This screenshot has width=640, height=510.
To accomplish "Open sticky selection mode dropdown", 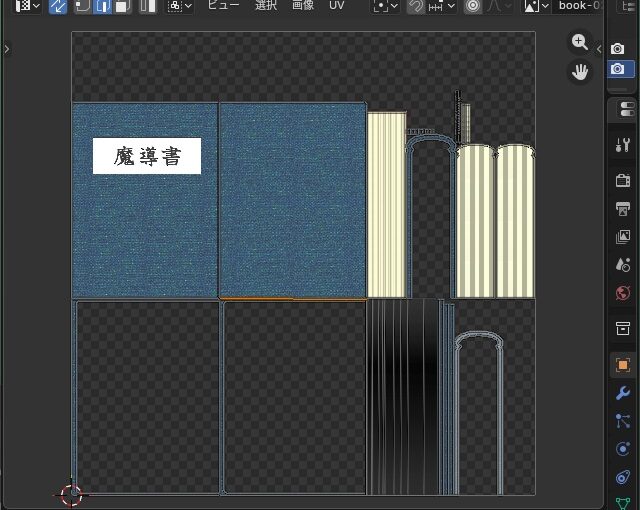I will point(180,6).
